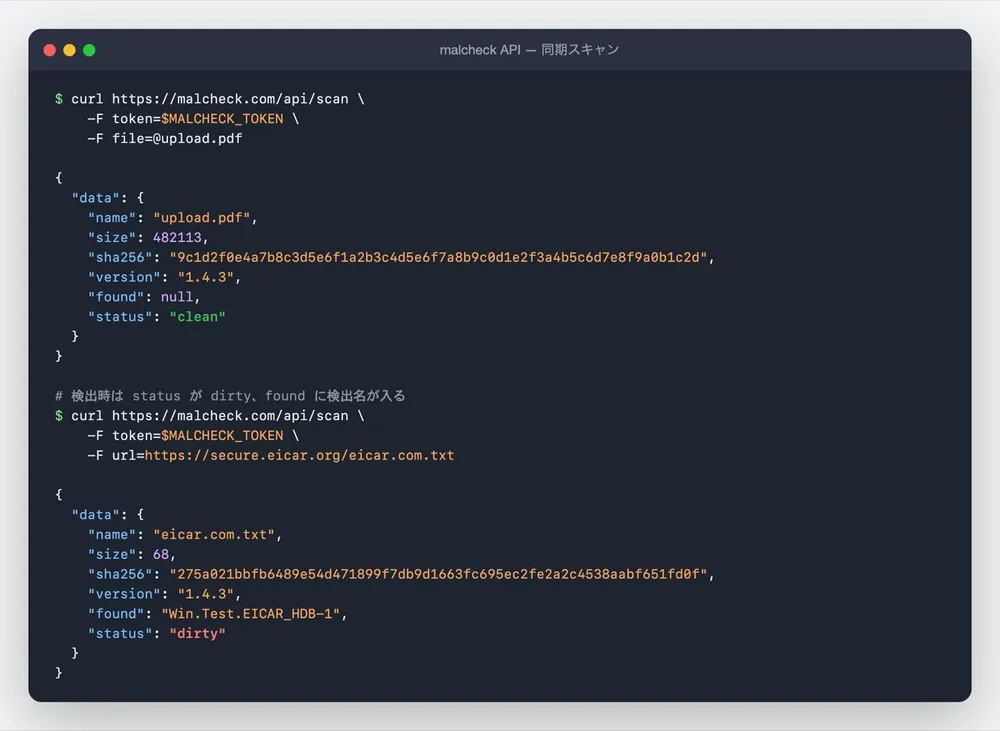The width and height of the screenshot is (1000, 731).
Task: Click the "upload.pdf" name value
Action: pos(202,218)
